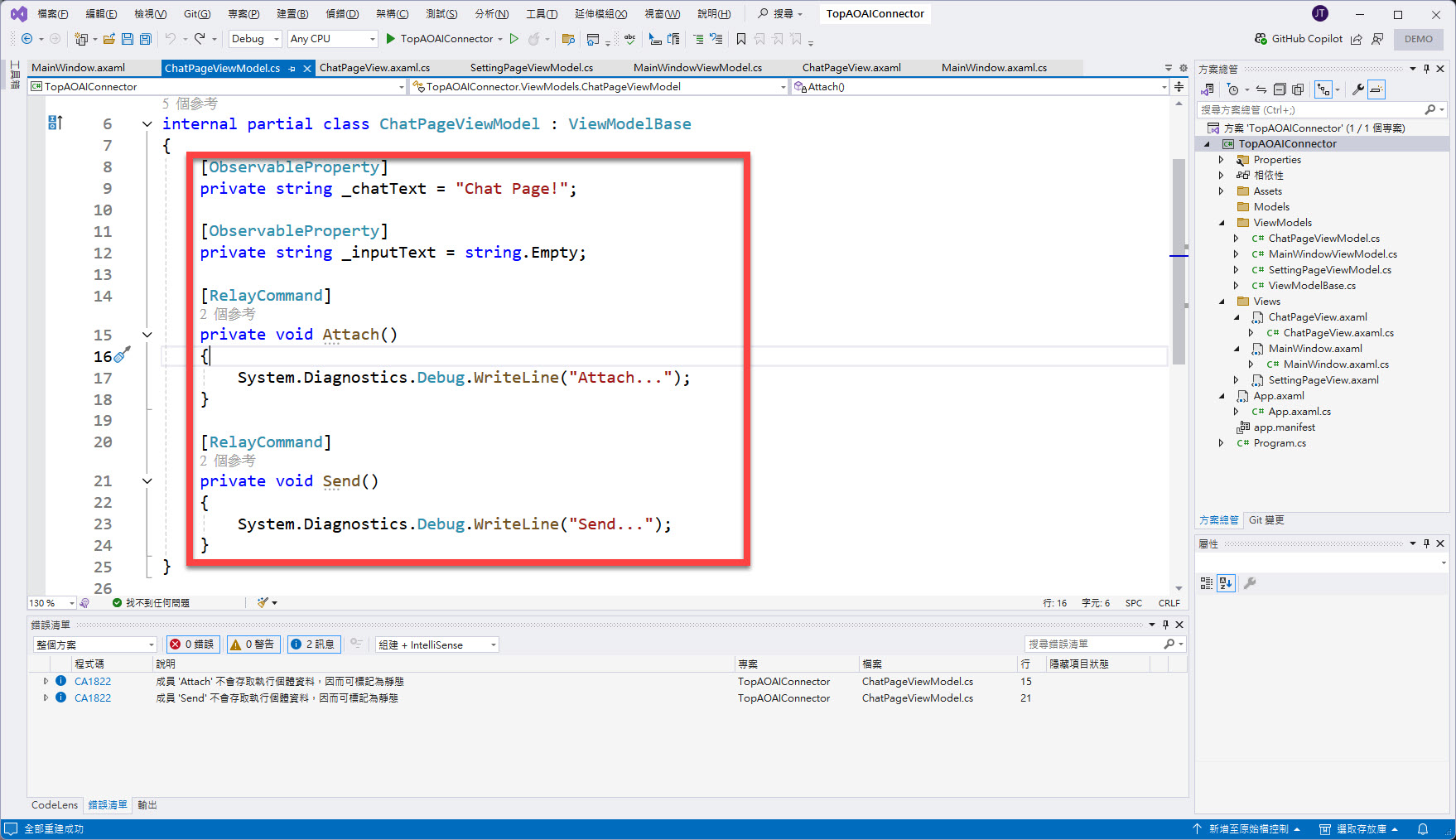The height and width of the screenshot is (840, 1456).
Task: Open the CodeLens tab at the bottom
Action: pyautogui.click(x=55, y=805)
